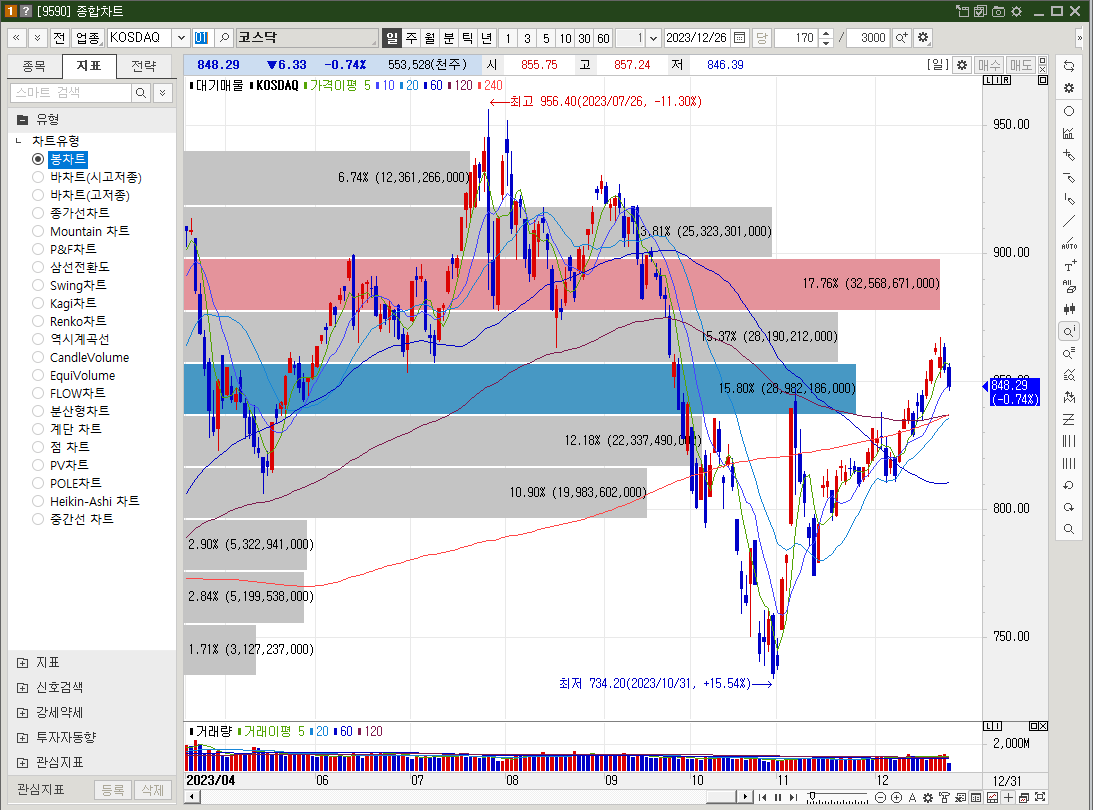Increase candle count 170 with up stepper
Screen dimensions: 1093x810
[825, 33]
